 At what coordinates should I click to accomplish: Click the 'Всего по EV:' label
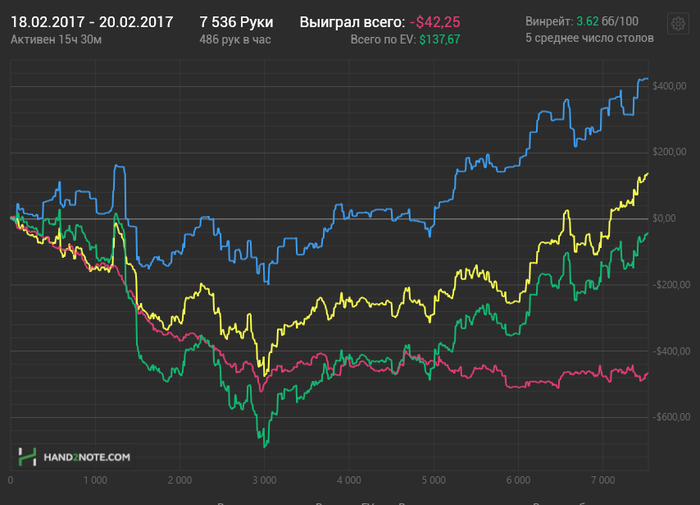point(383,40)
